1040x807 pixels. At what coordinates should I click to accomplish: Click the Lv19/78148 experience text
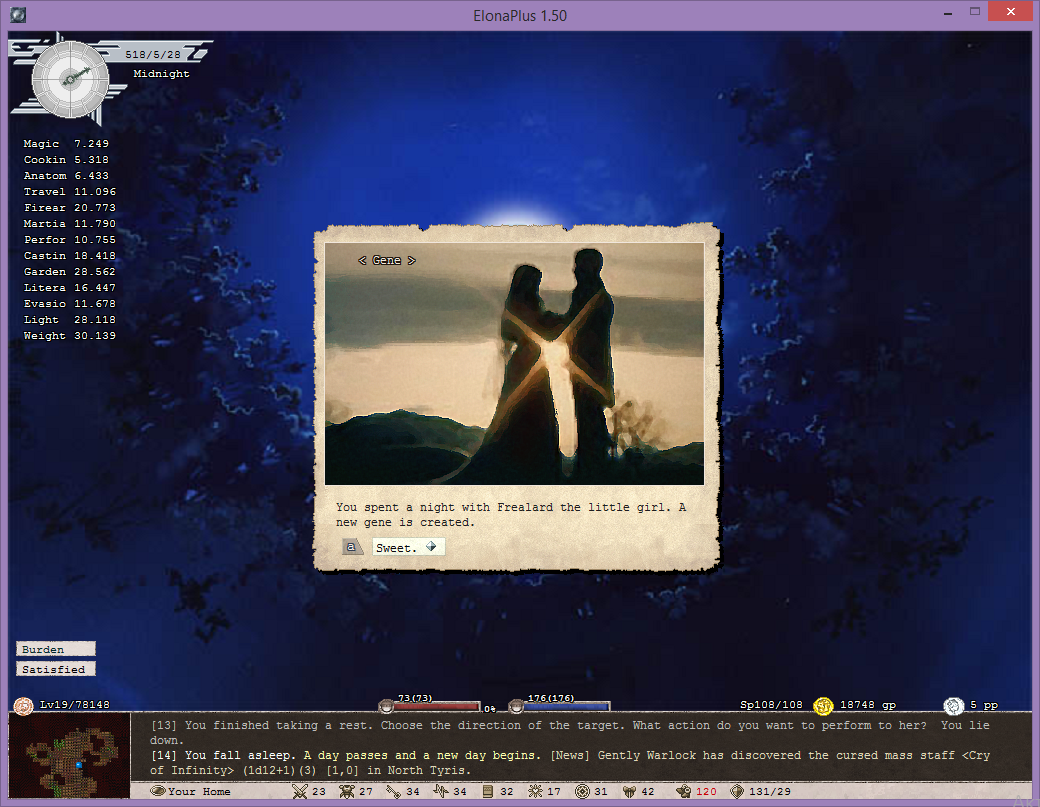click(x=75, y=704)
